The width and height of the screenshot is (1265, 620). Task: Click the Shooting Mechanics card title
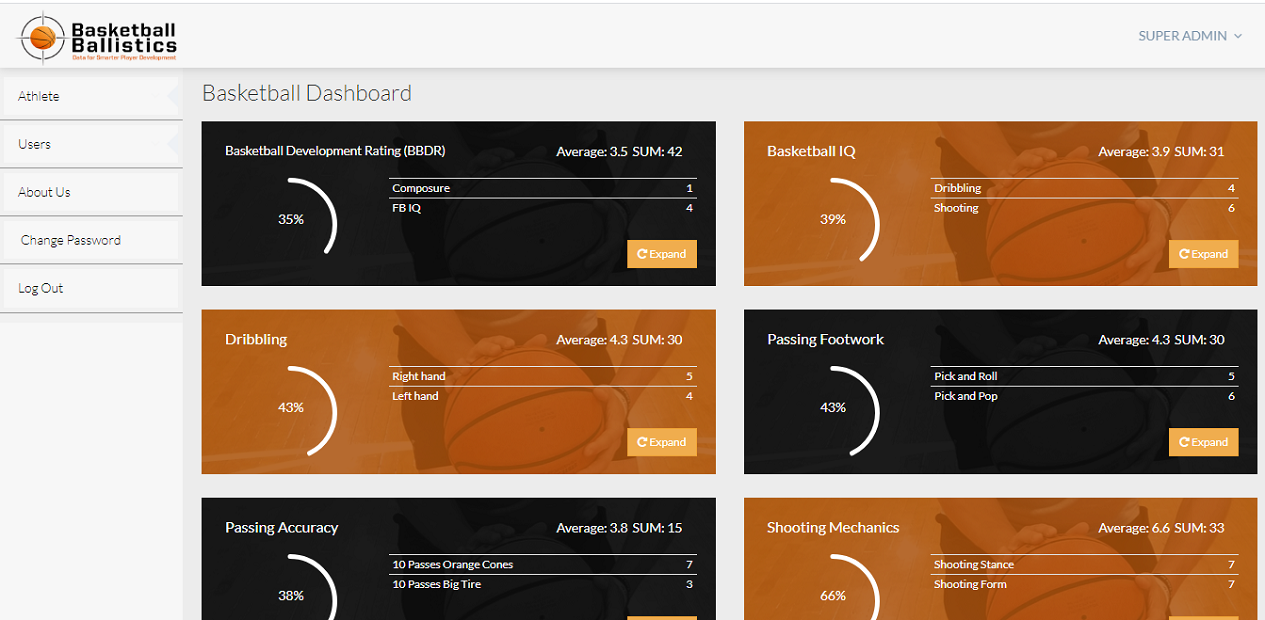(x=833, y=527)
